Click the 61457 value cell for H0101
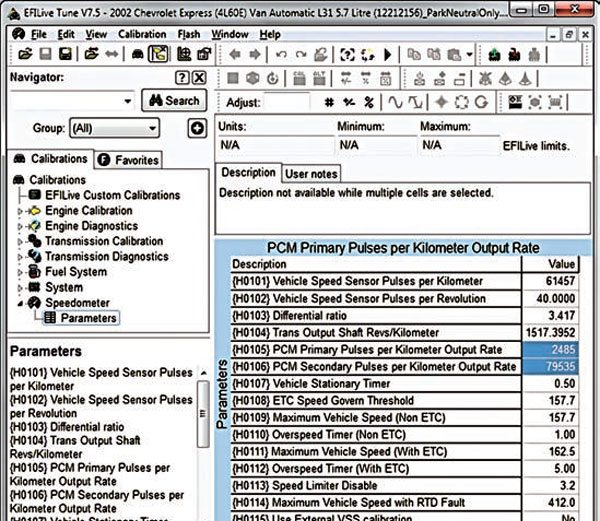The image size is (600, 521). tap(551, 281)
